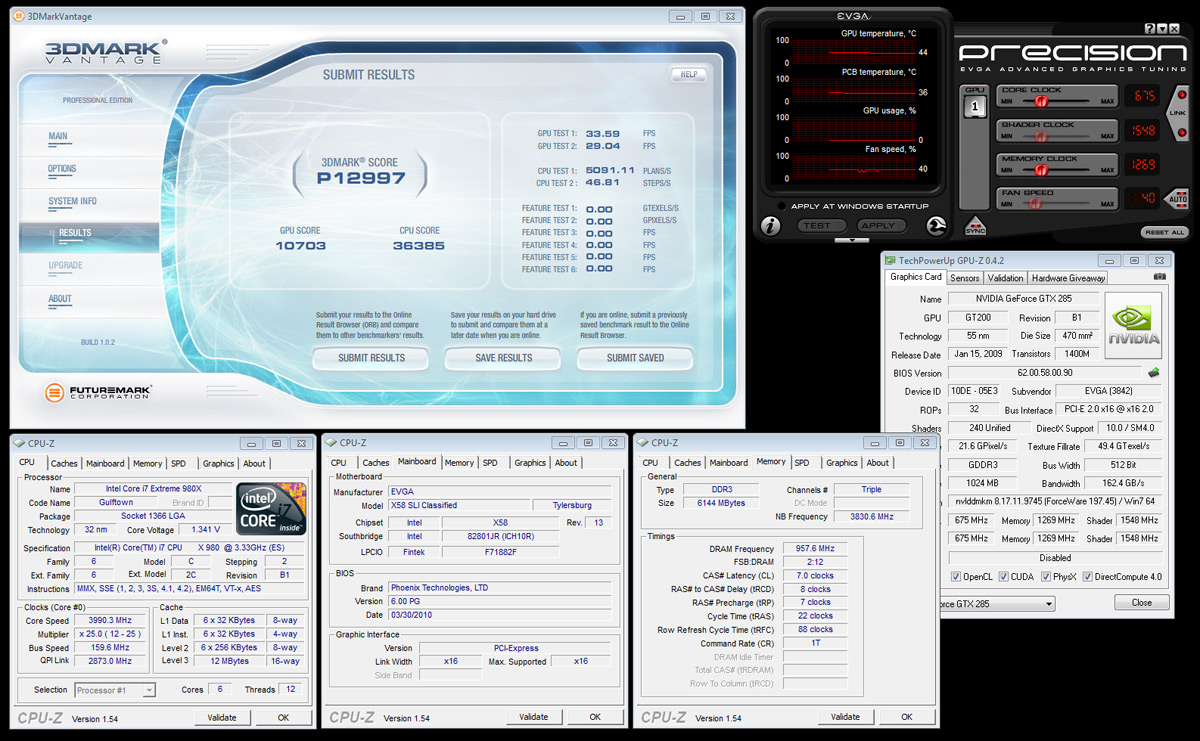Click the SYNC triangle button in Precision
The image size is (1200, 741).
tap(975, 226)
